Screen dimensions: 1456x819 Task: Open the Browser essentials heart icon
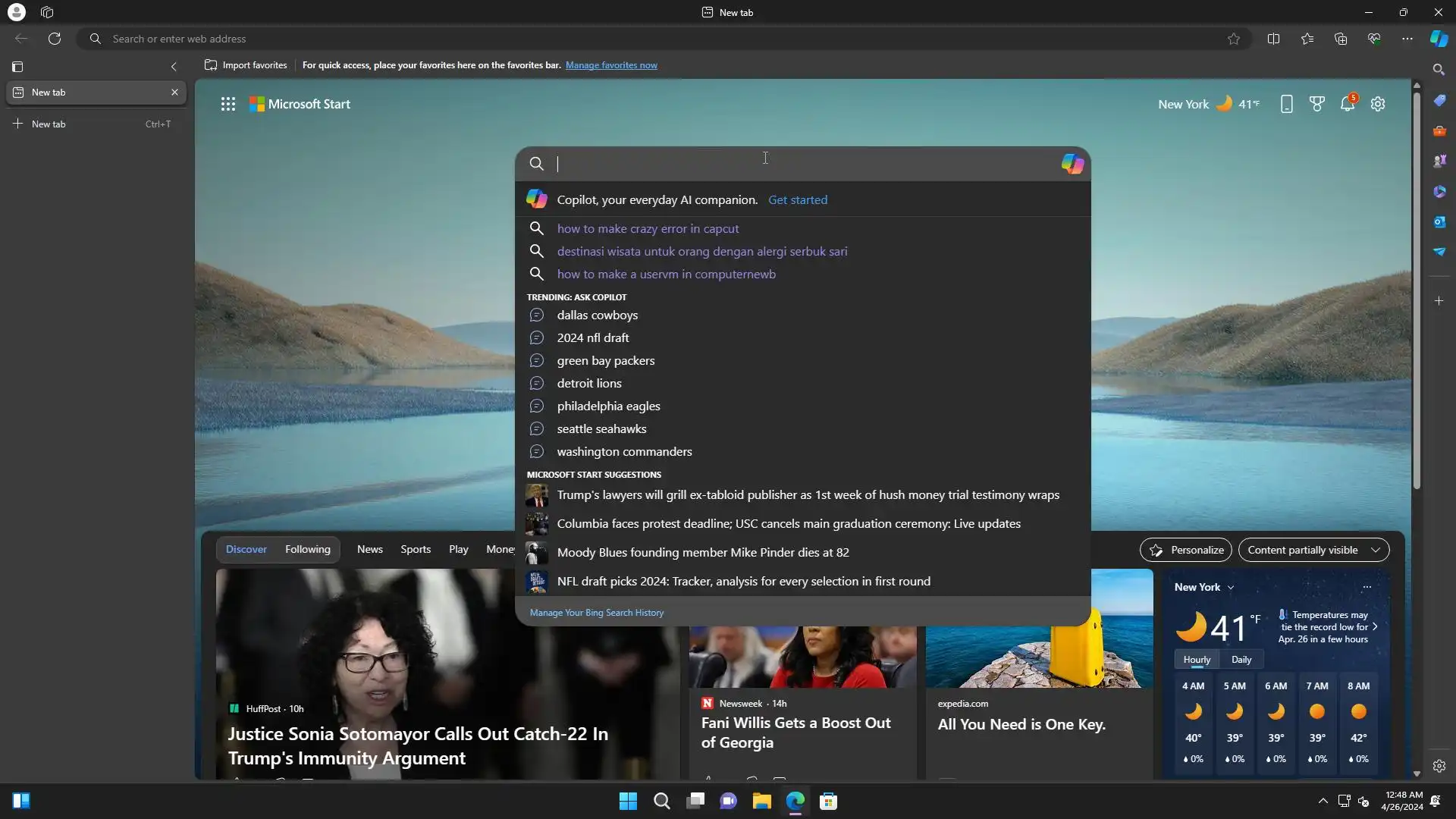(1373, 39)
